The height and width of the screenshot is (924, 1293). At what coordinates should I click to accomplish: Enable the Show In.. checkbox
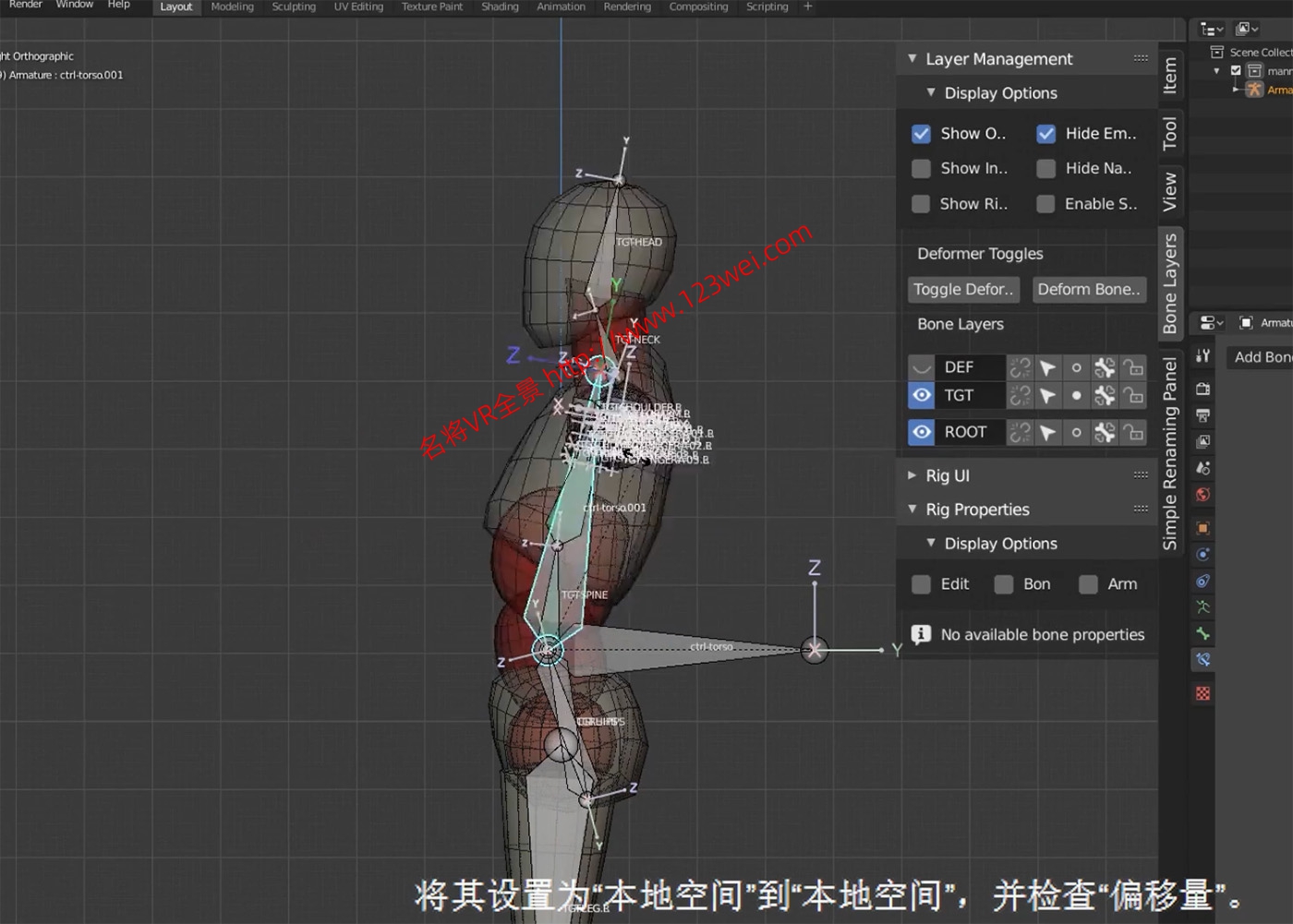point(921,168)
